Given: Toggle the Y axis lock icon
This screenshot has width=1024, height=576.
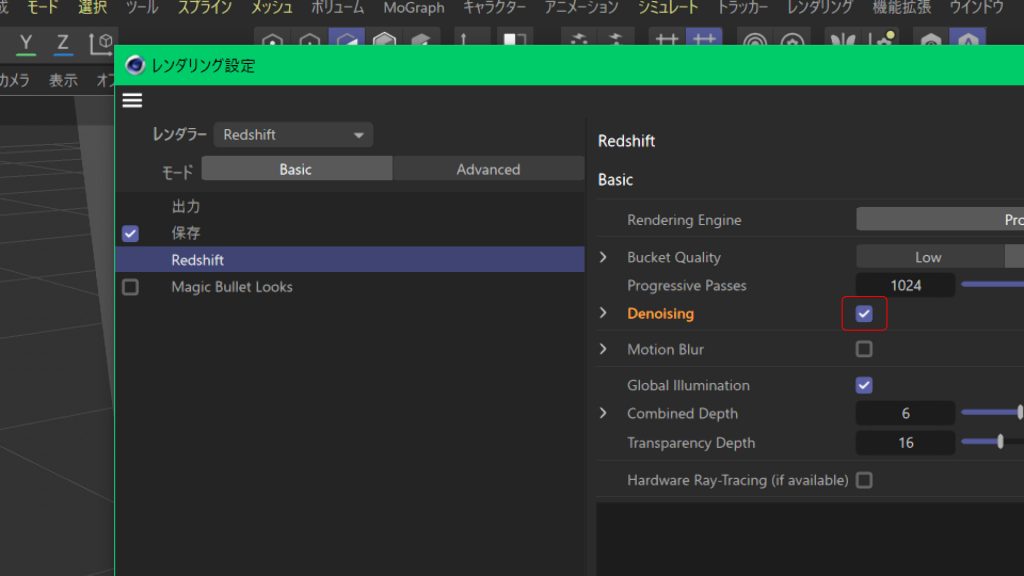Looking at the screenshot, I should (26, 43).
